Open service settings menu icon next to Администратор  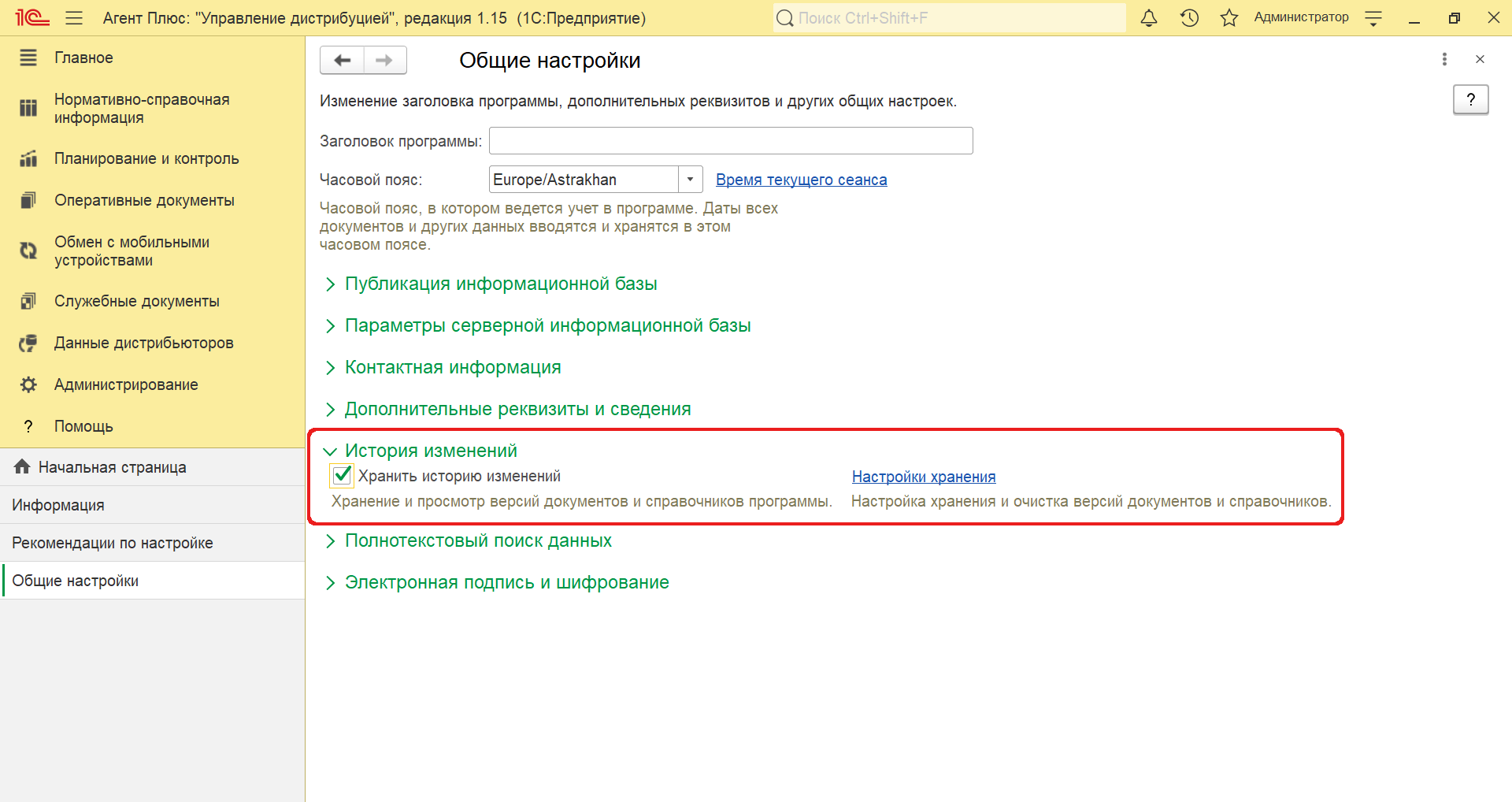point(1373,19)
